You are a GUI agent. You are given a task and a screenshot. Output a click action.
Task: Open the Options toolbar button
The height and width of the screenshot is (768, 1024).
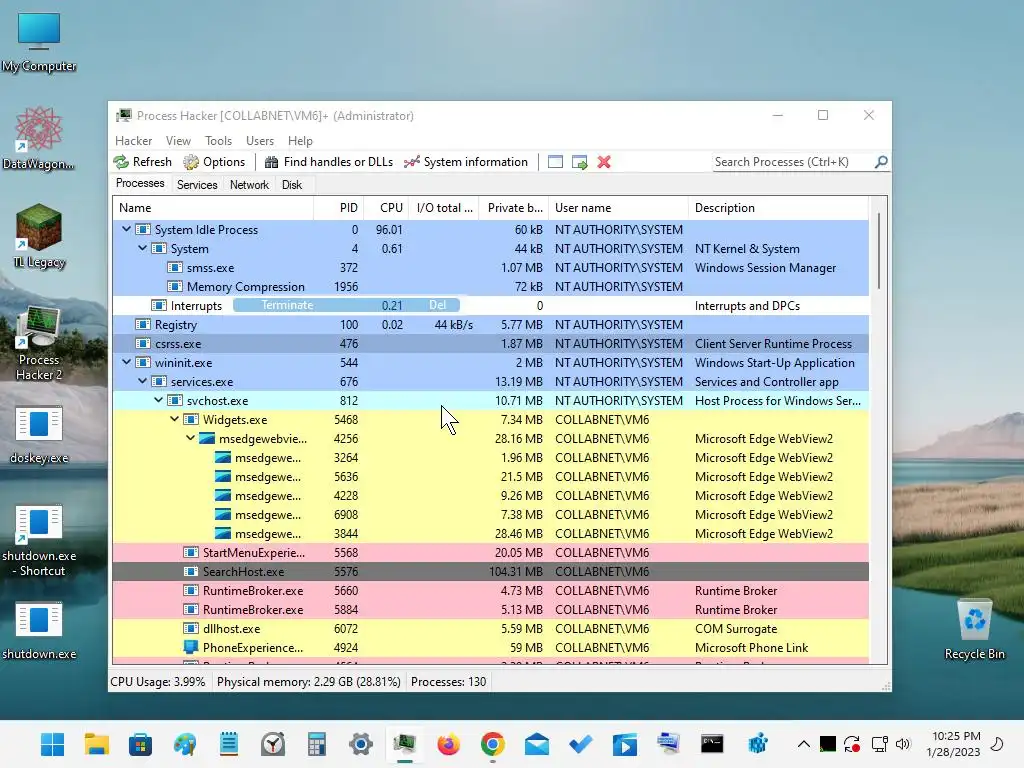tap(214, 162)
